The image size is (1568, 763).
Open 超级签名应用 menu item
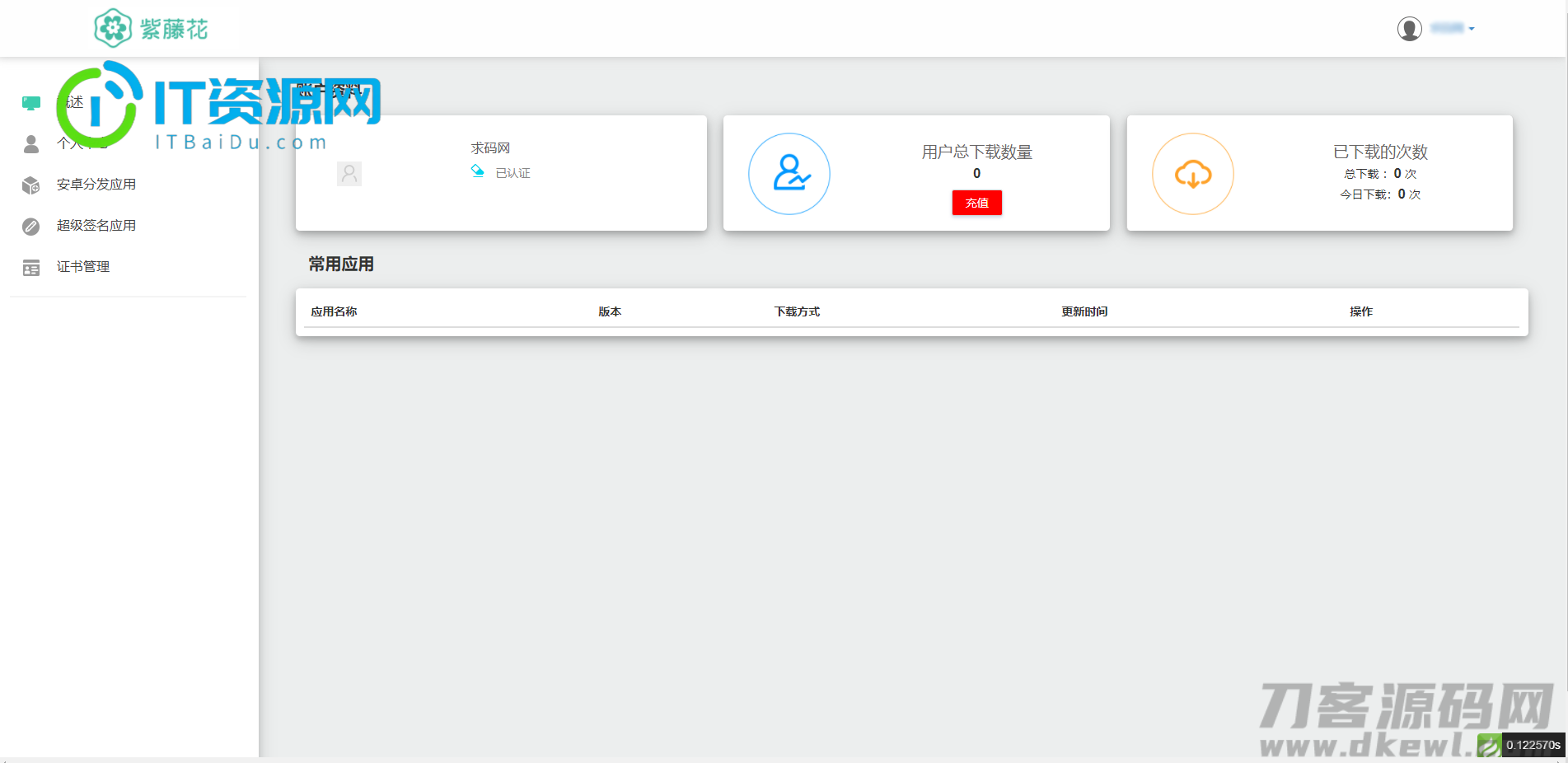(96, 226)
